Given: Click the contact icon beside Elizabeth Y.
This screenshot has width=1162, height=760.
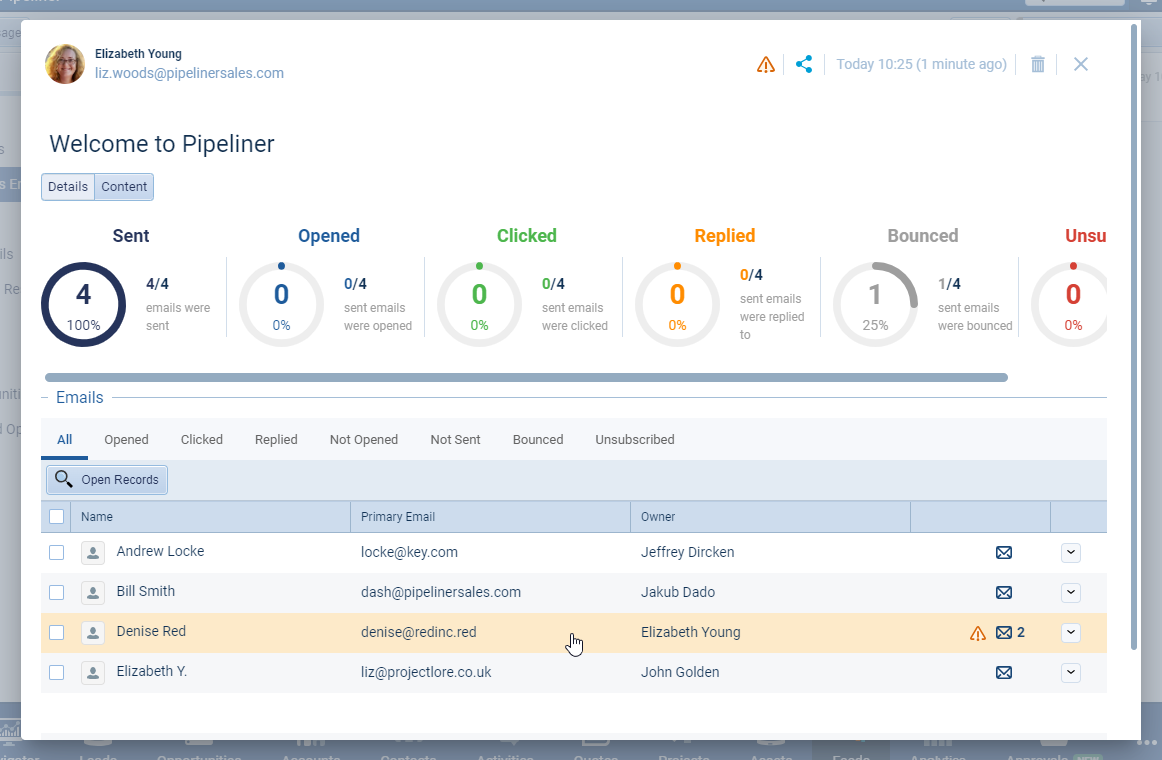Looking at the screenshot, I should pyautogui.click(x=93, y=673).
